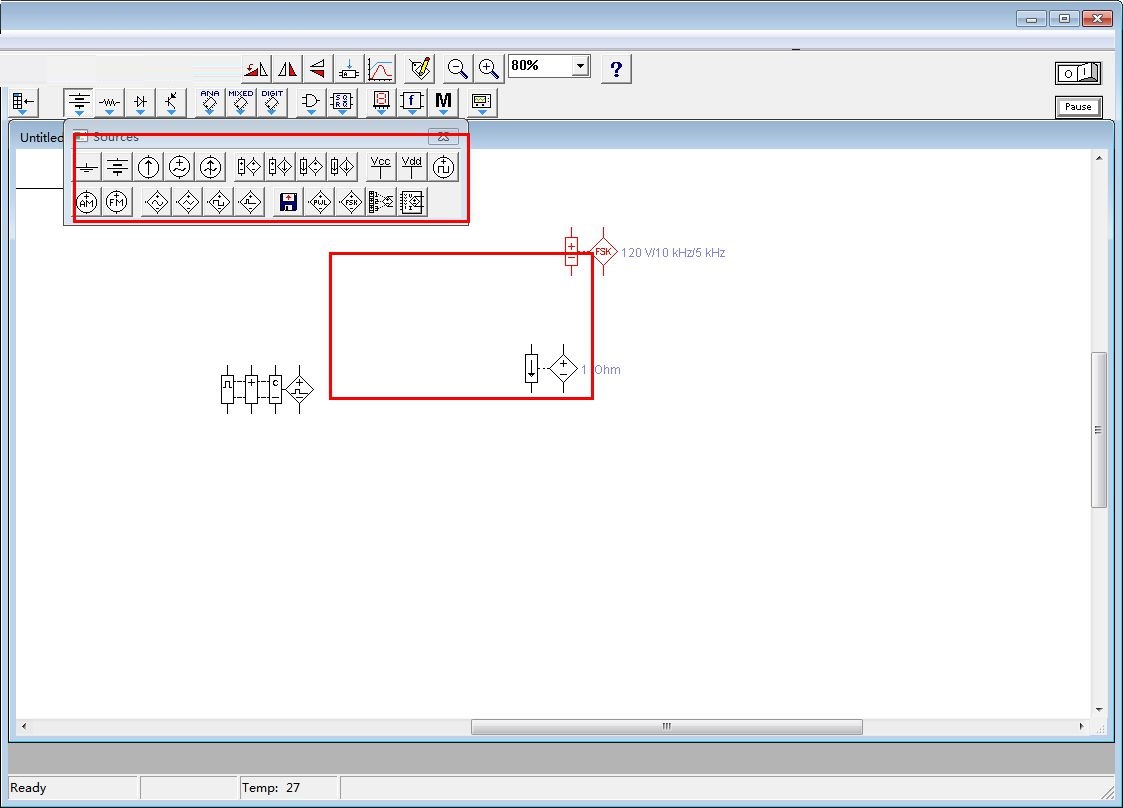Toggle the simulation power switch
Viewport: 1123px width, 808px height.
(x=1077, y=73)
